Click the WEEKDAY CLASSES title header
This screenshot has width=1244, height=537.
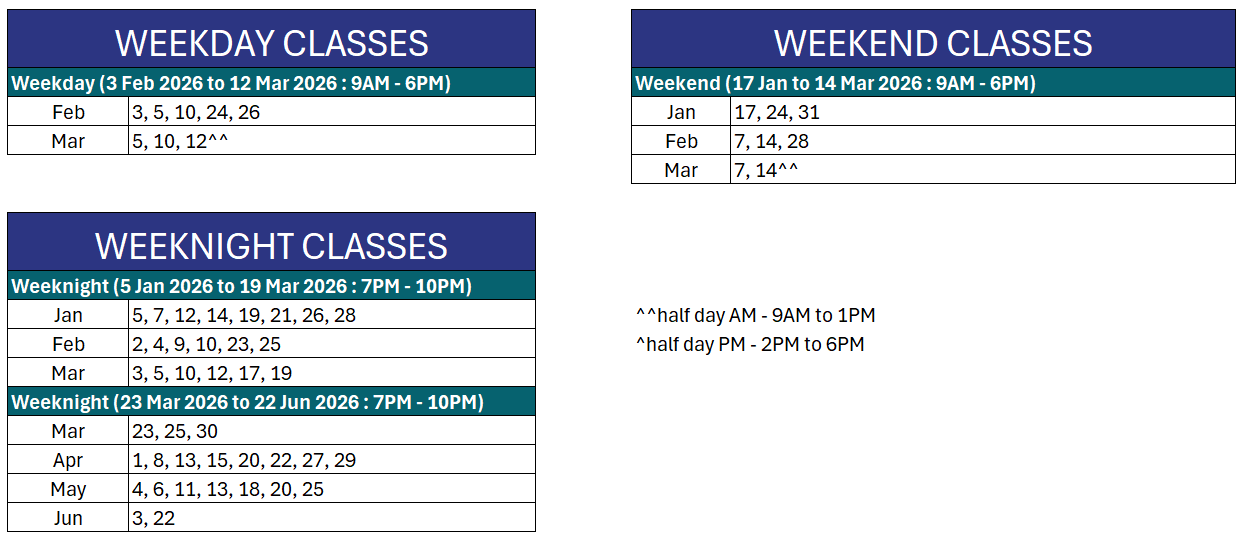pyautogui.click(x=271, y=43)
